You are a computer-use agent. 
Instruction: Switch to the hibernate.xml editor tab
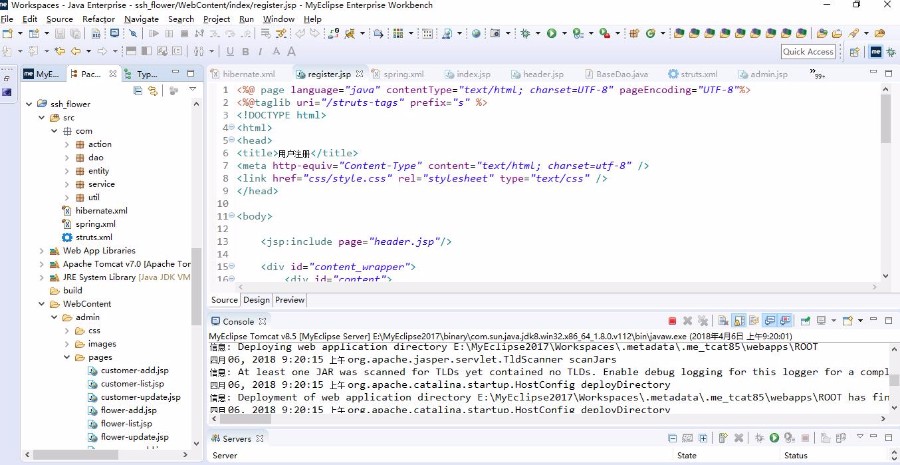tap(243, 74)
